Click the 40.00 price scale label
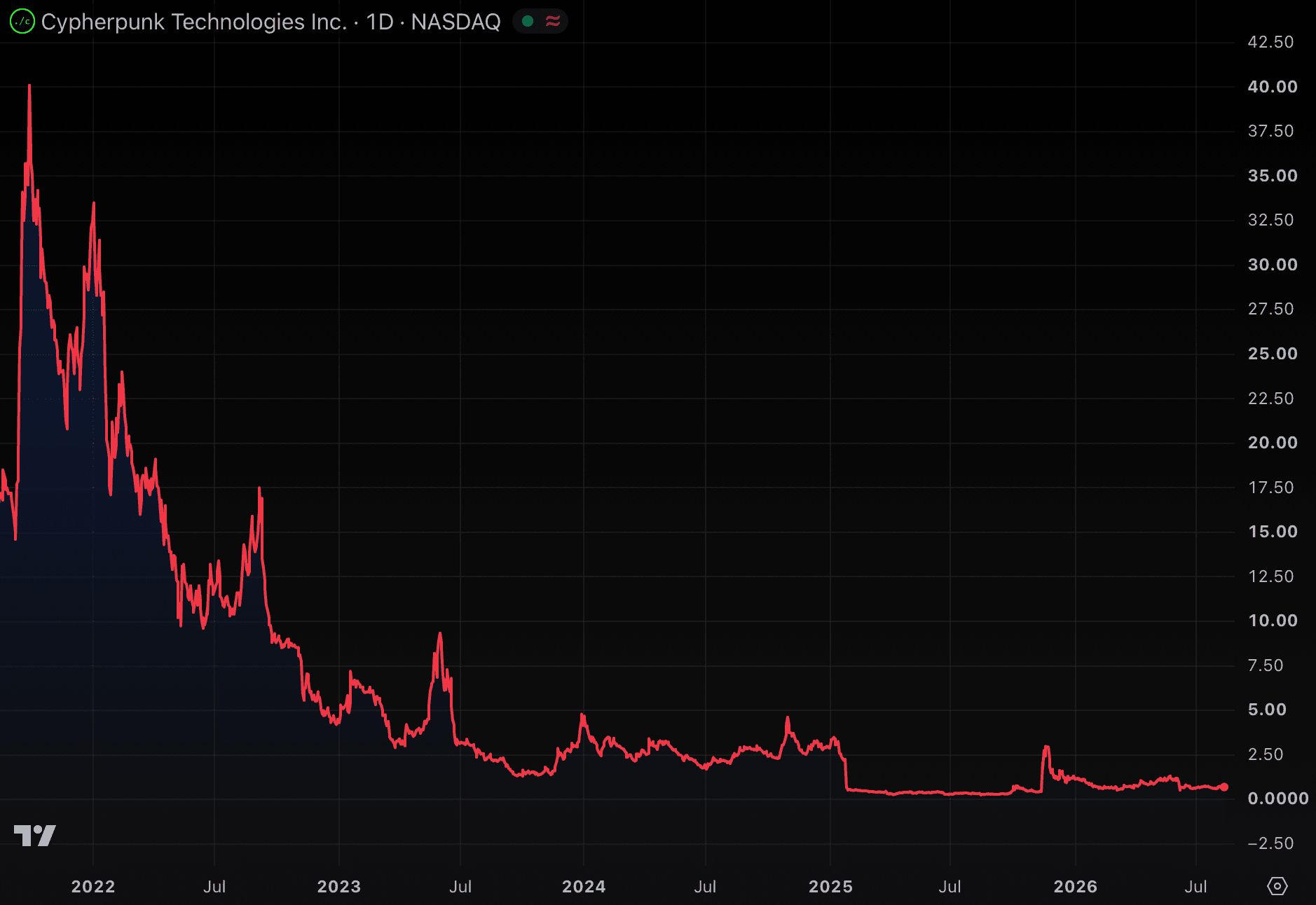Viewport: 1316px width, 905px height. [1273, 87]
